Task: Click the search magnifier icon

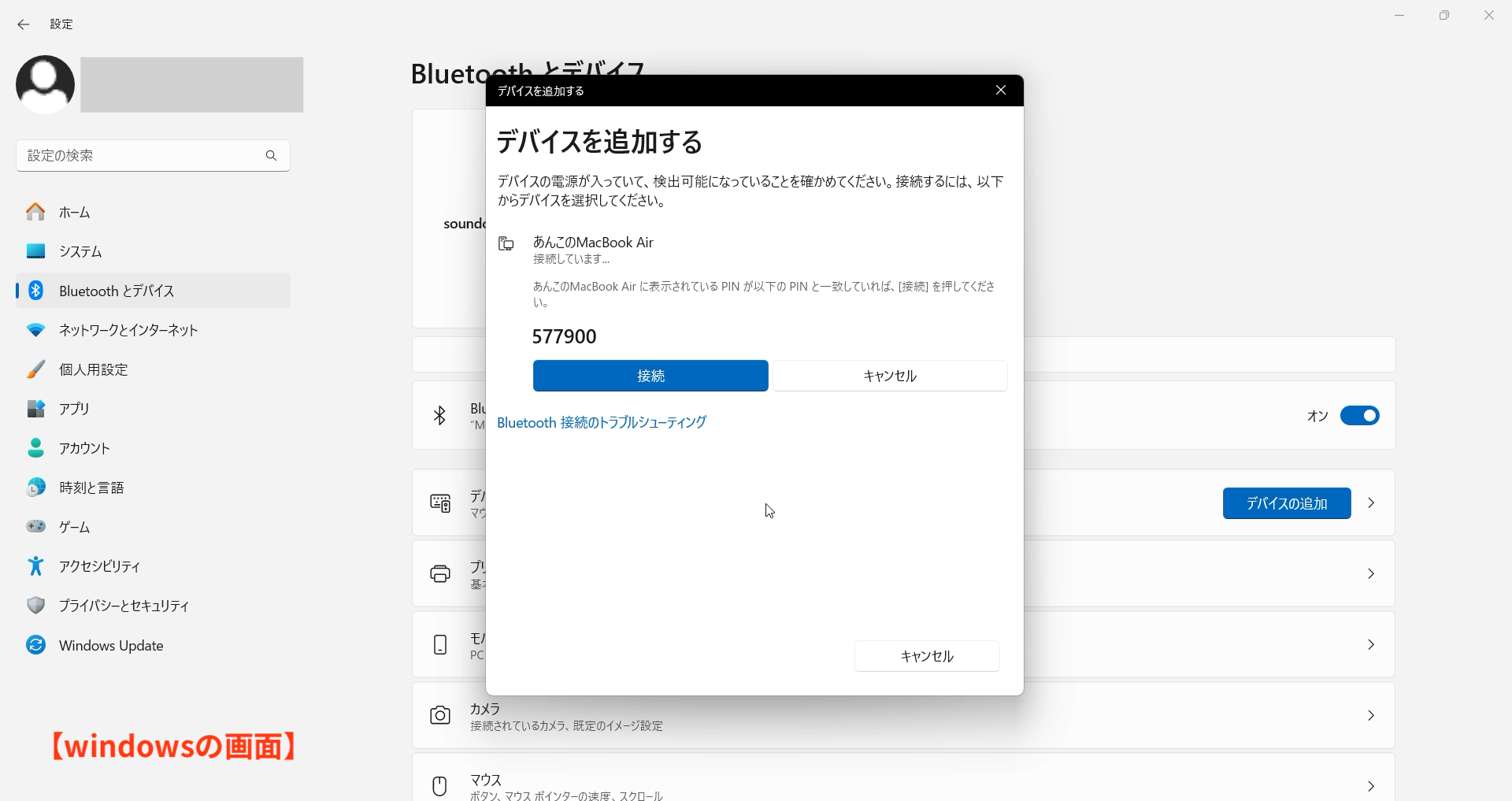Action: [271, 156]
